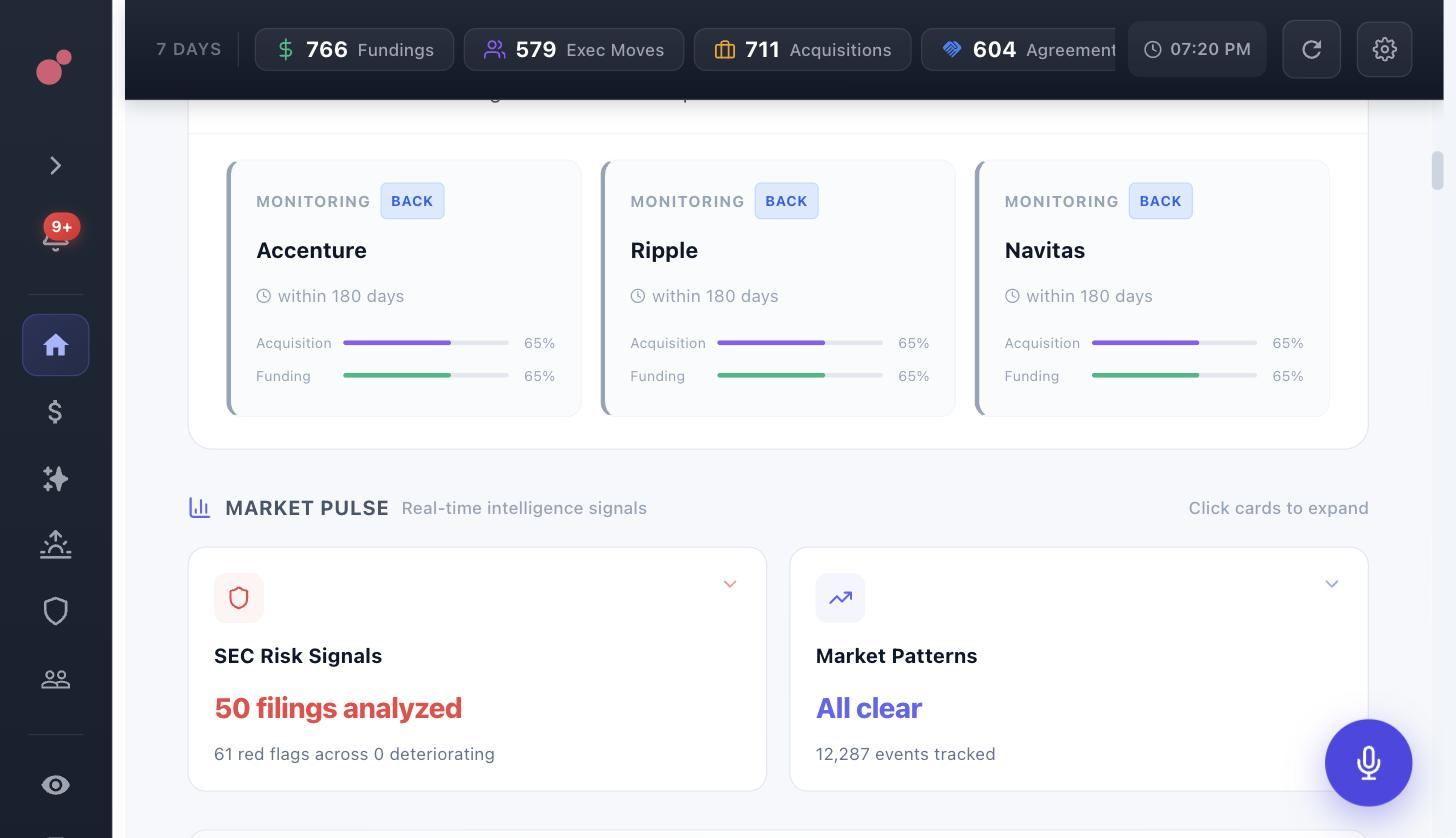Refresh data with the reload icon
Image resolution: width=1456 pixels, height=838 pixels.
[x=1311, y=49]
